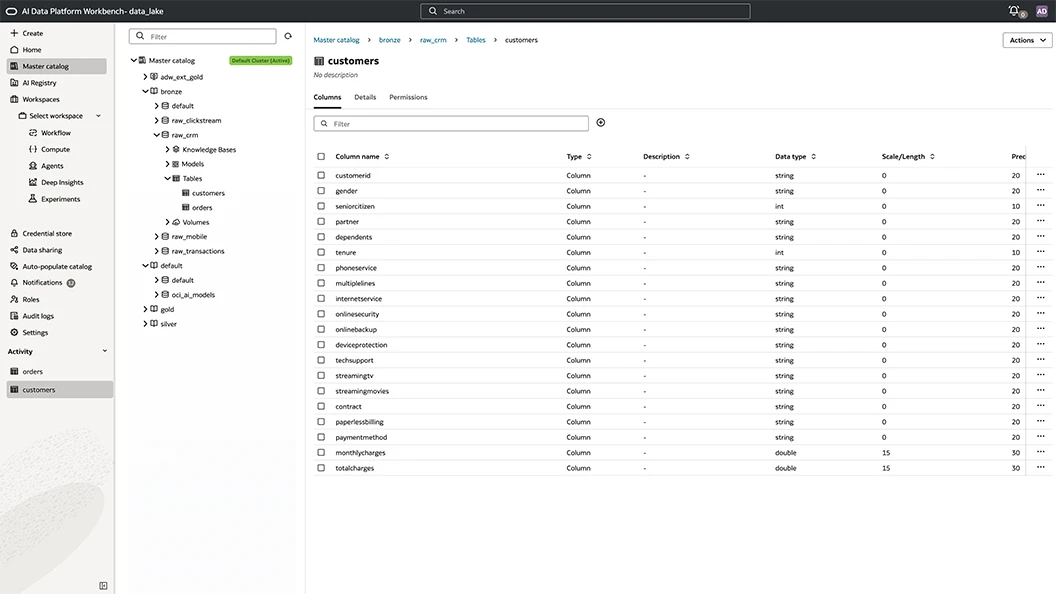Open Compute in sidebar
1056x594 pixels.
click(49, 150)
